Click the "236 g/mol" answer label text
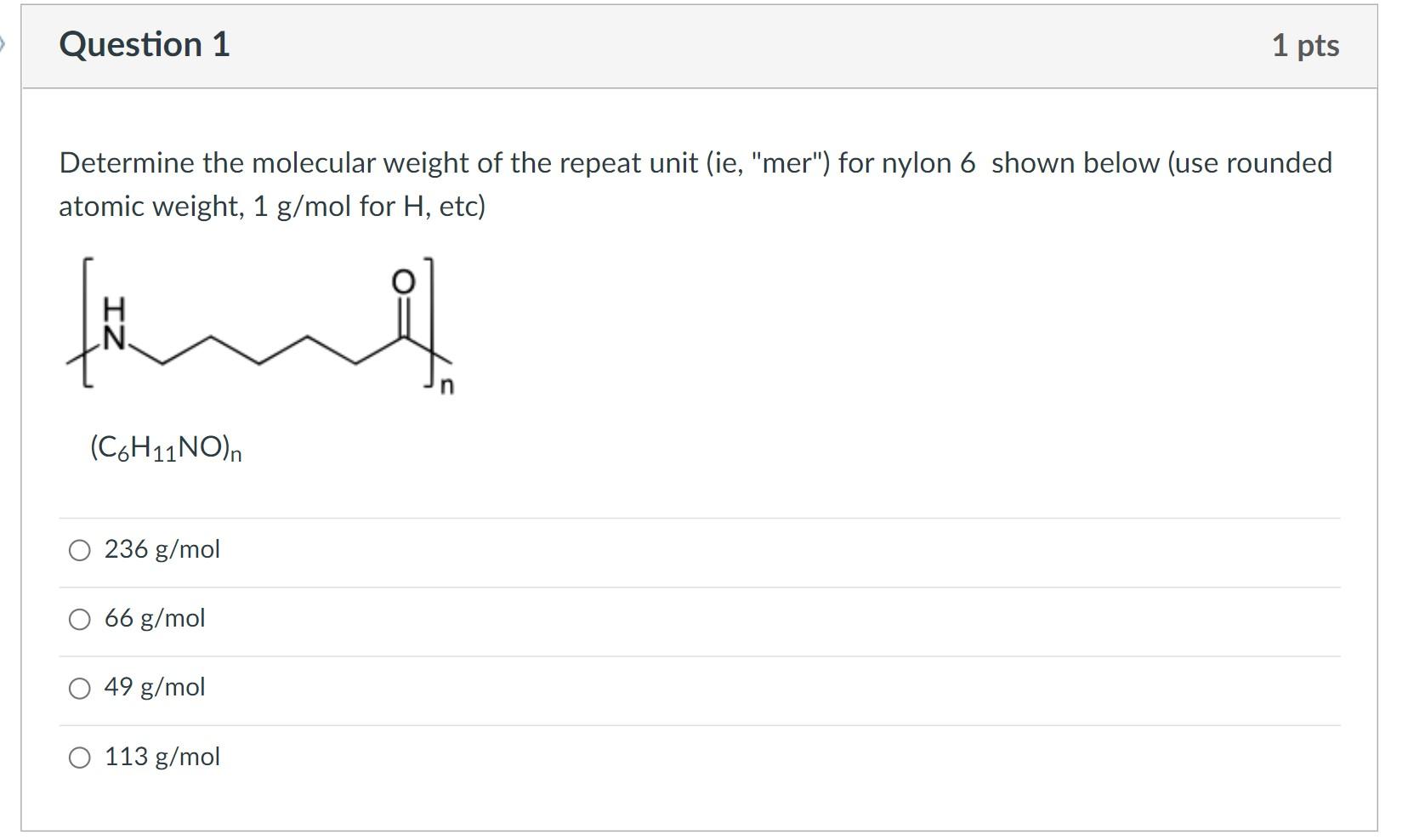This screenshot has width=1425, height=840. coord(162,549)
